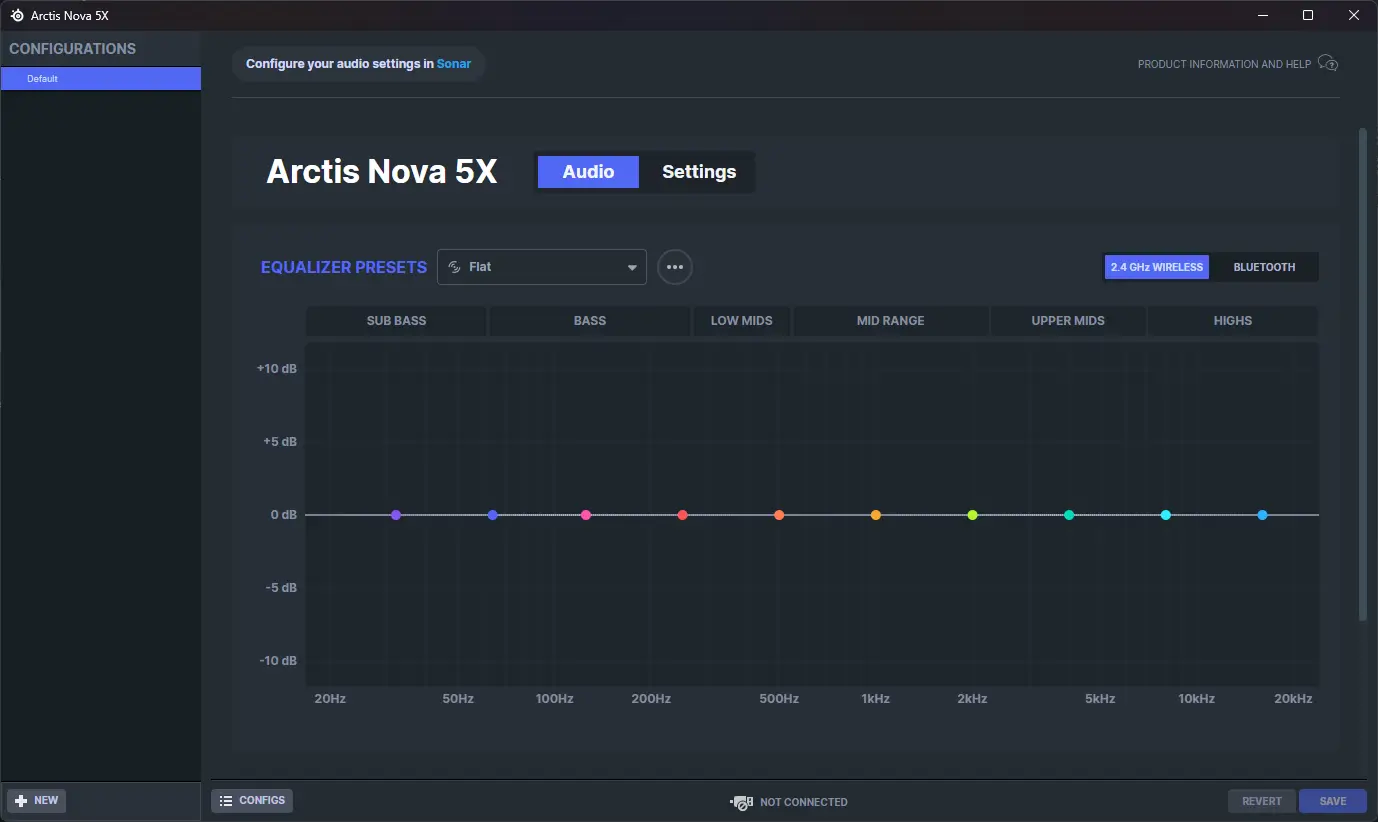Click the 50Hz frequency label

click(458, 699)
